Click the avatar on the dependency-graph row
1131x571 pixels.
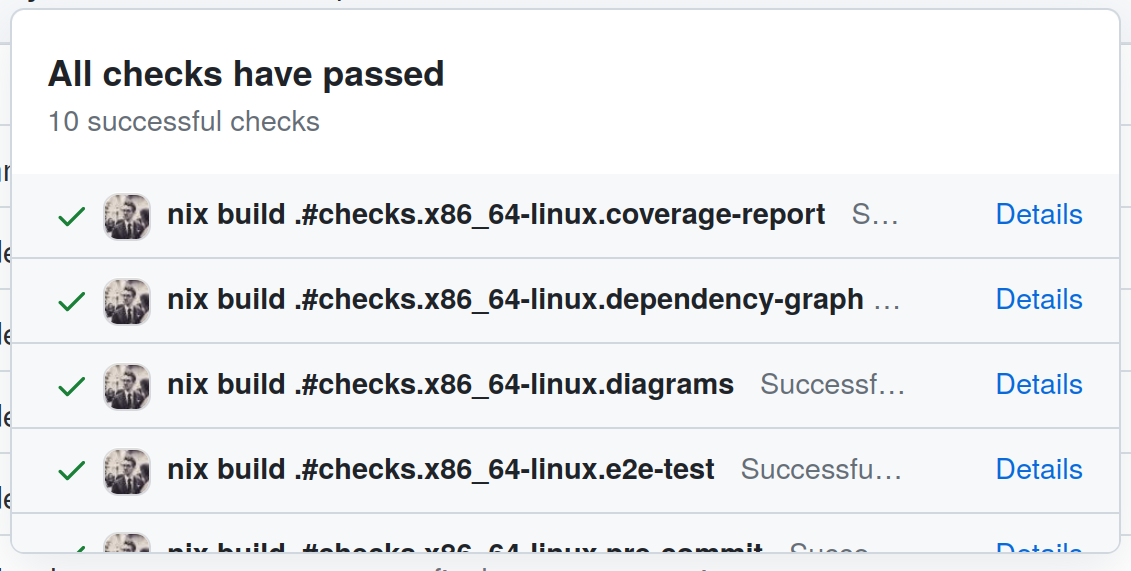(127, 301)
